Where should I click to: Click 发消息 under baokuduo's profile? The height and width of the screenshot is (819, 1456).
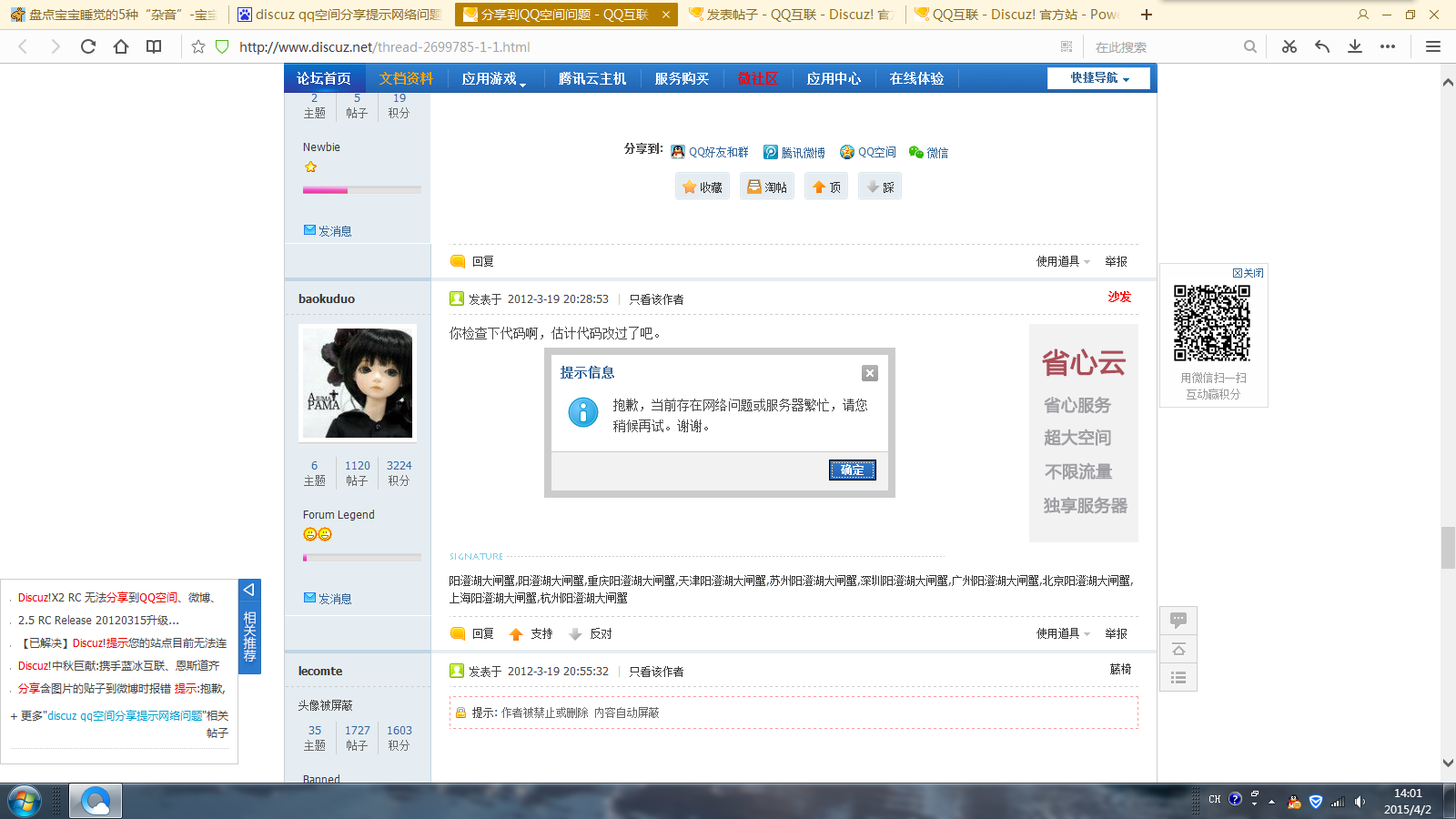(328, 598)
